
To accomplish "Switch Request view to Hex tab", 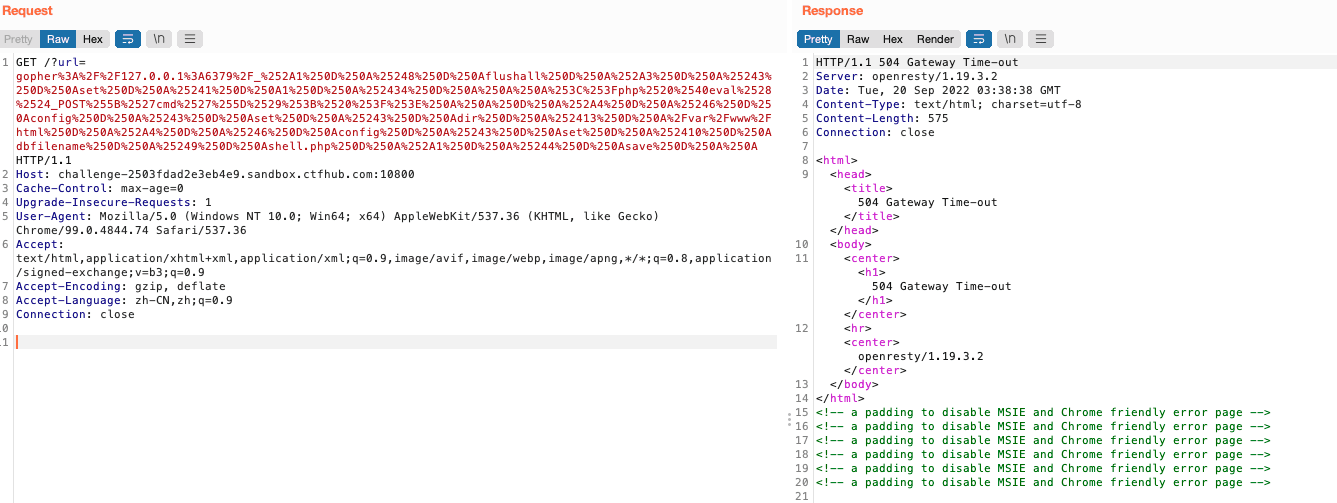I will (x=93, y=39).
